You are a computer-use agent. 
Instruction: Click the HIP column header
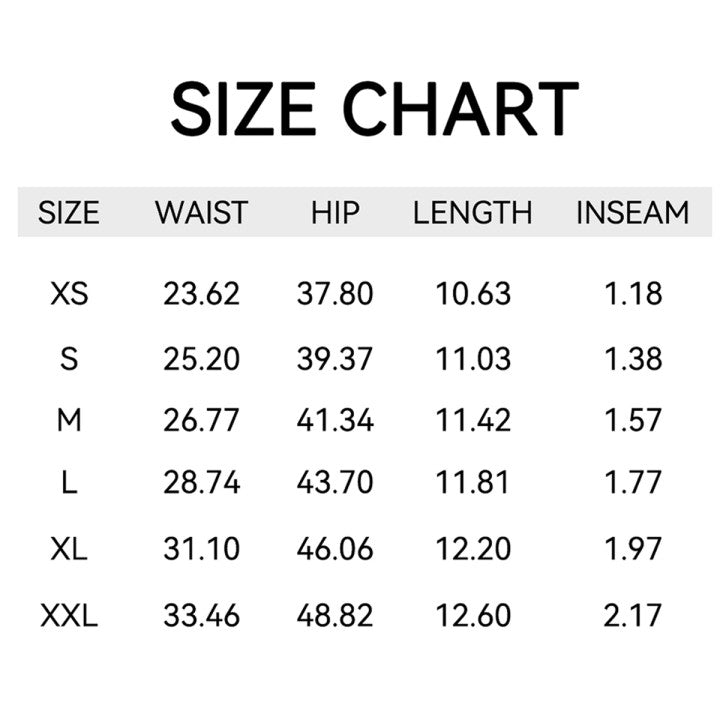click(x=334, y=213)
